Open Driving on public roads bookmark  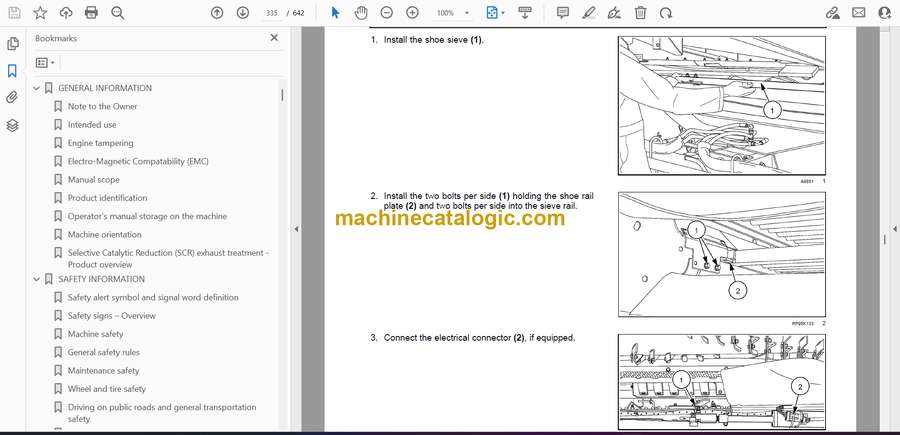(x=162, y=413)
